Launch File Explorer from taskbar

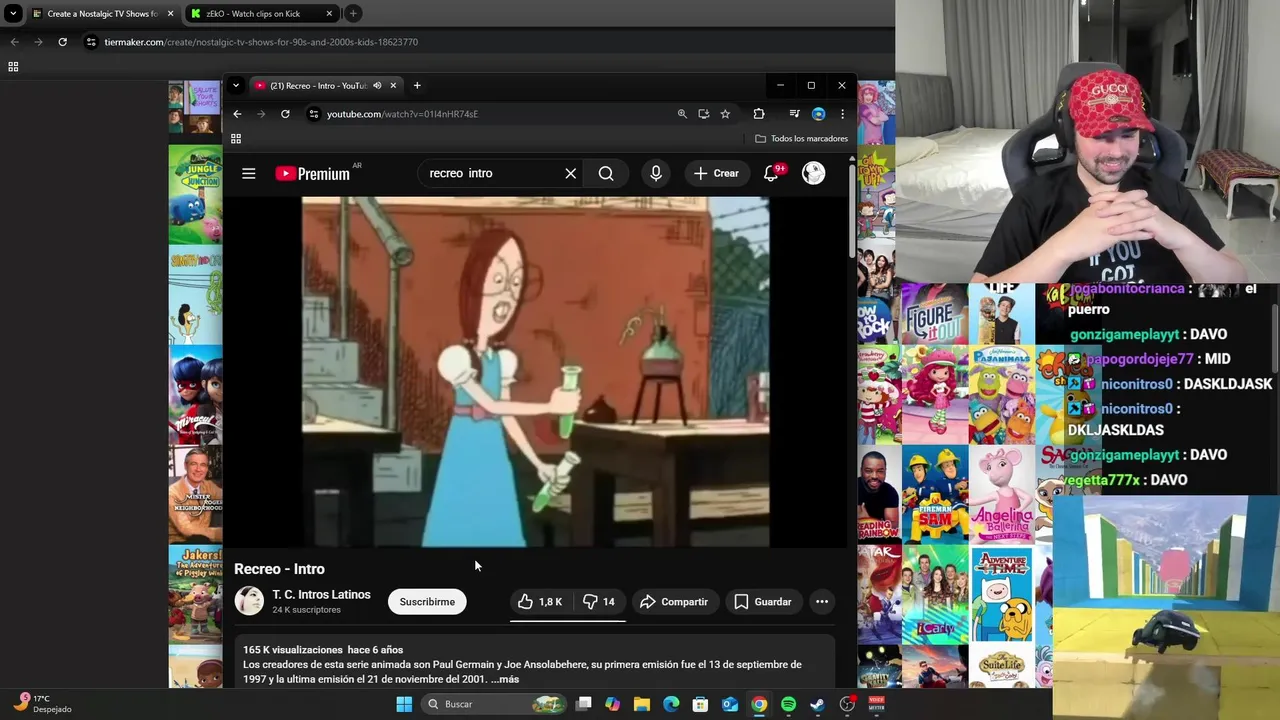[x=642, y=704]
